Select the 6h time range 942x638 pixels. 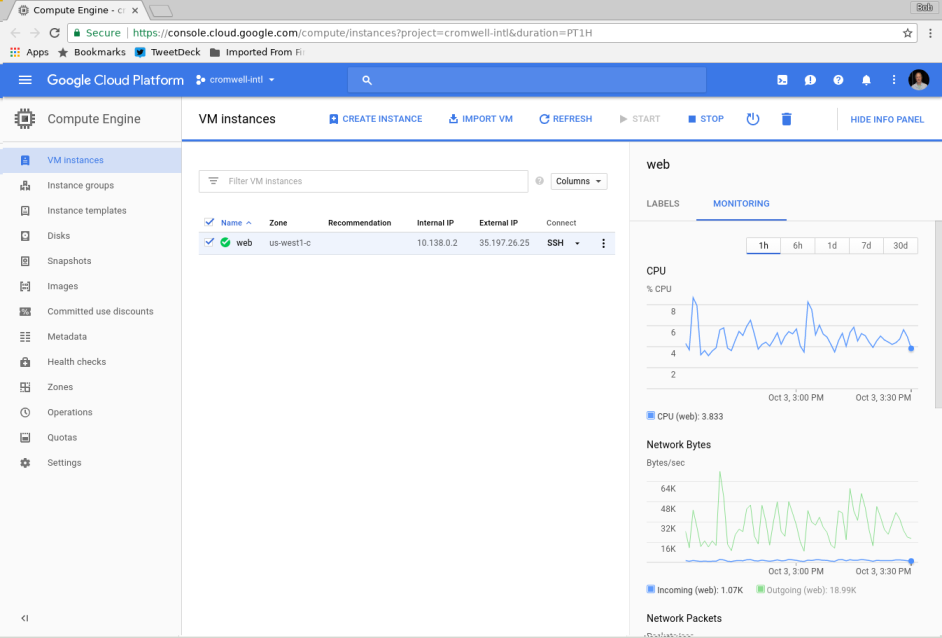(798, 246)
